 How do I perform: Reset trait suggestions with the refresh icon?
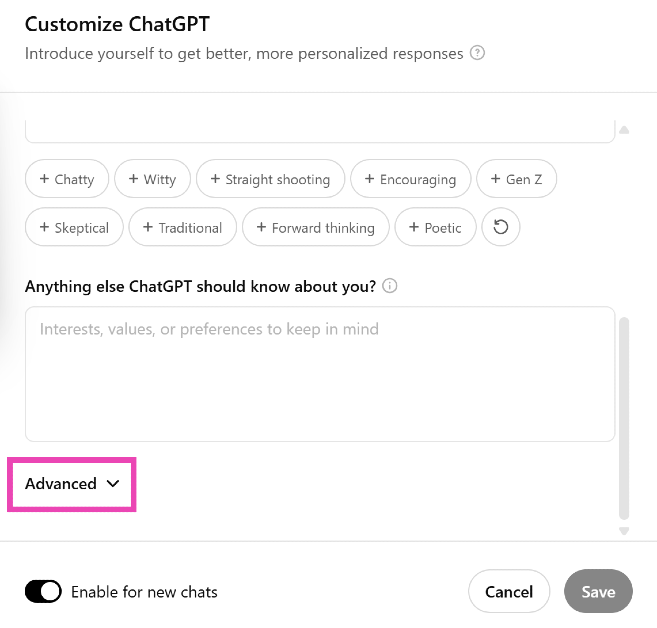501,227
